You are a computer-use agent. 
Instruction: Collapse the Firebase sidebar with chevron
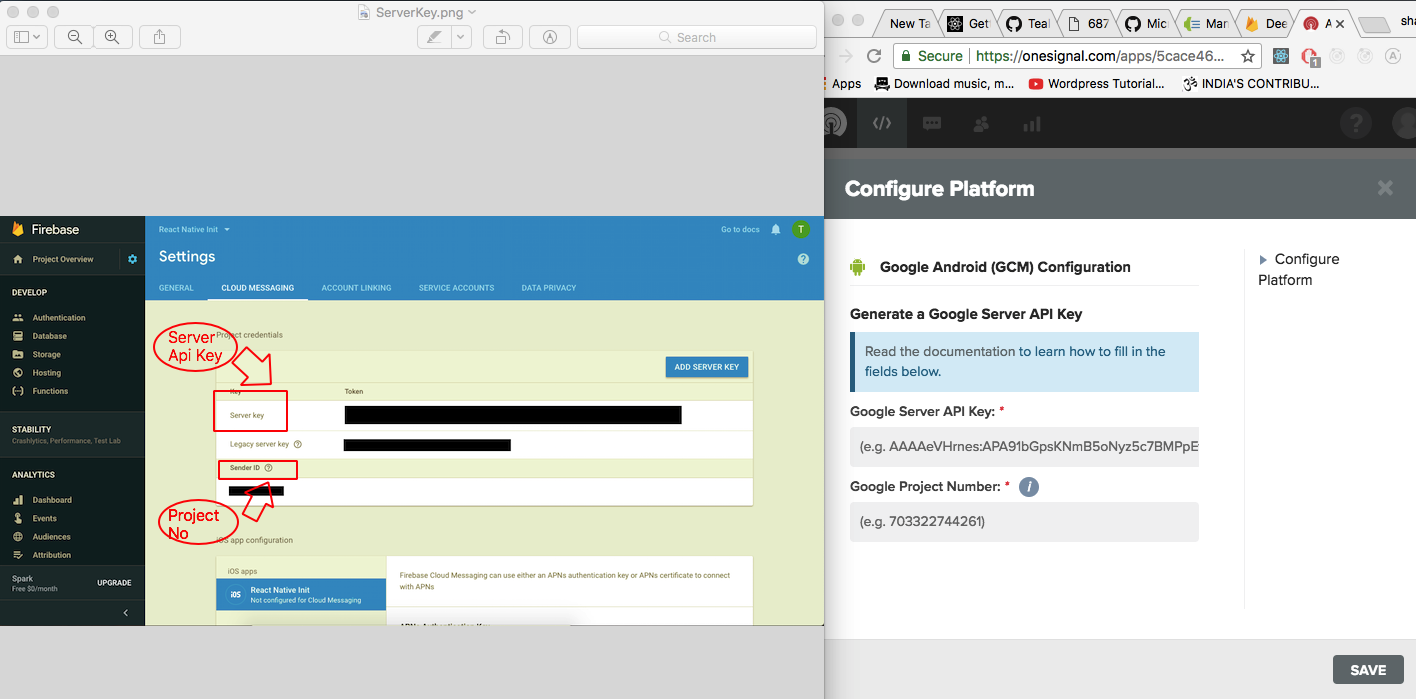click(125, 612)
